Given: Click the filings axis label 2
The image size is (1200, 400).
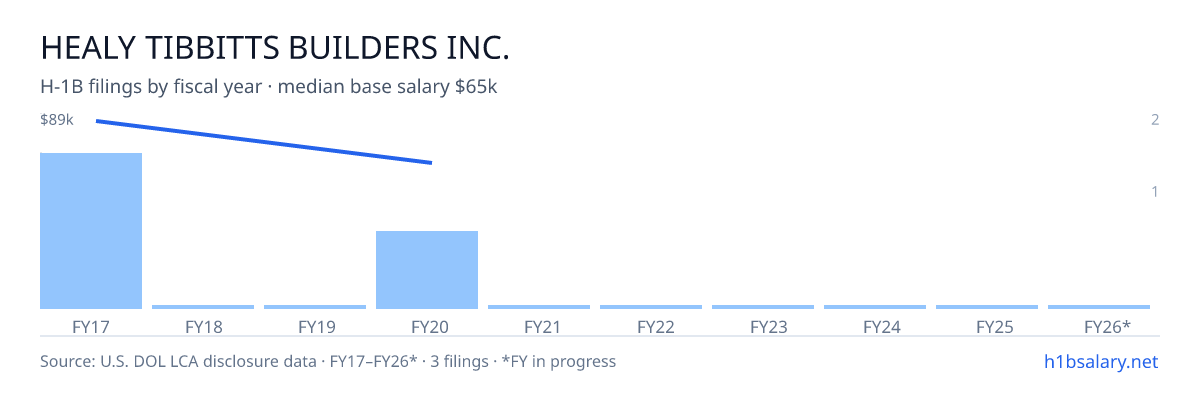Looking at the screenshot, I should (1155, 120).
